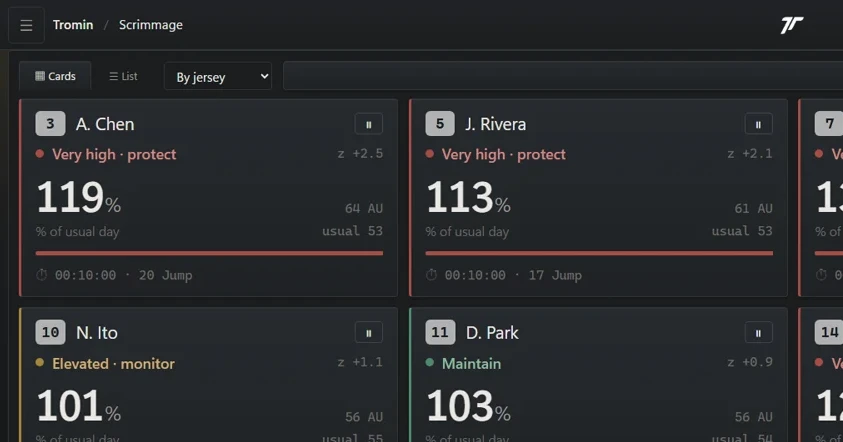Screen dimensions: 843x442
Task: Select player name A. Chen
Action: pos(105,124)
